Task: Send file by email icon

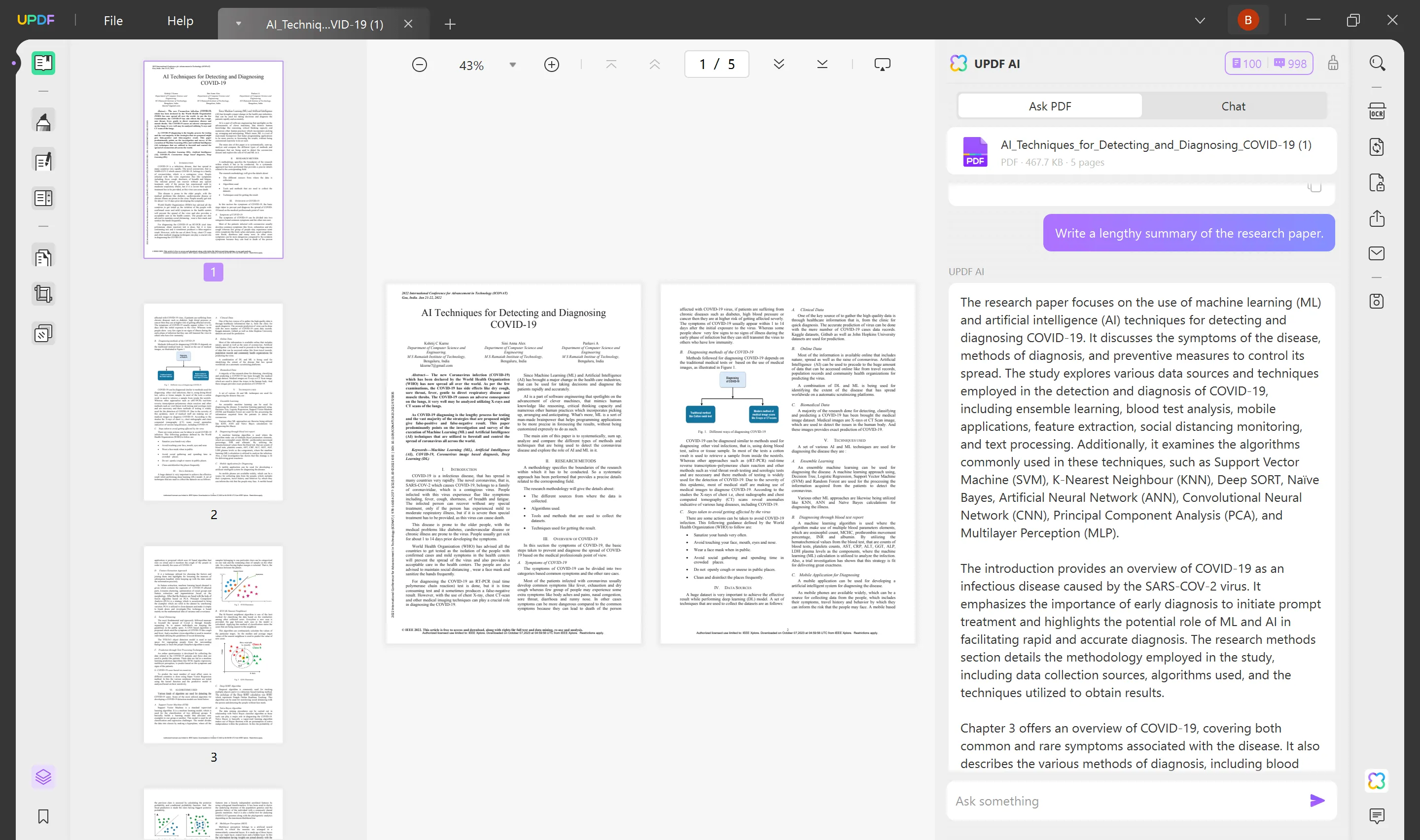Action: pyautogui.click(x=1377, y=253)
